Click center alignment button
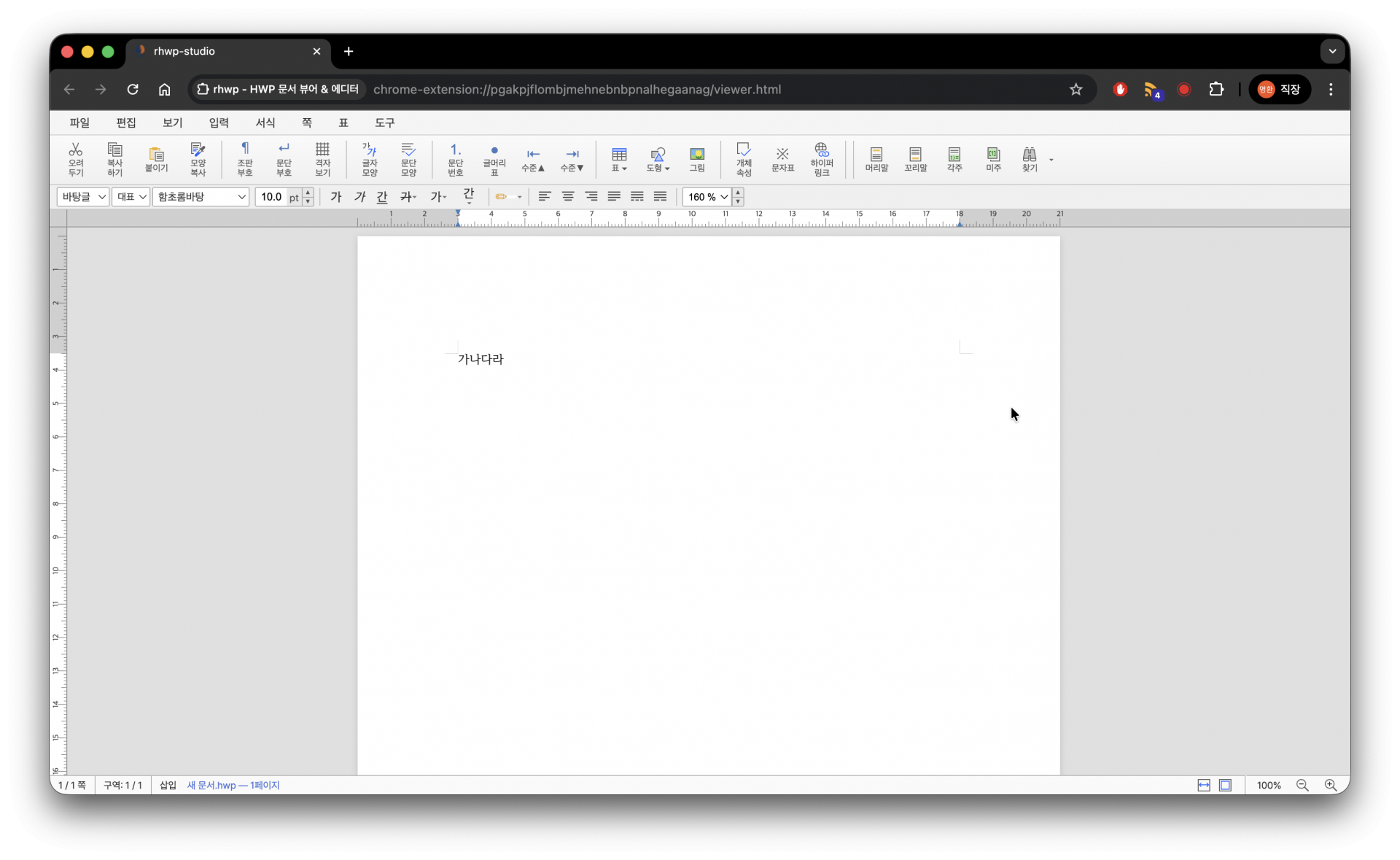This screenshot has width=1400, height=860. [568, 197]
